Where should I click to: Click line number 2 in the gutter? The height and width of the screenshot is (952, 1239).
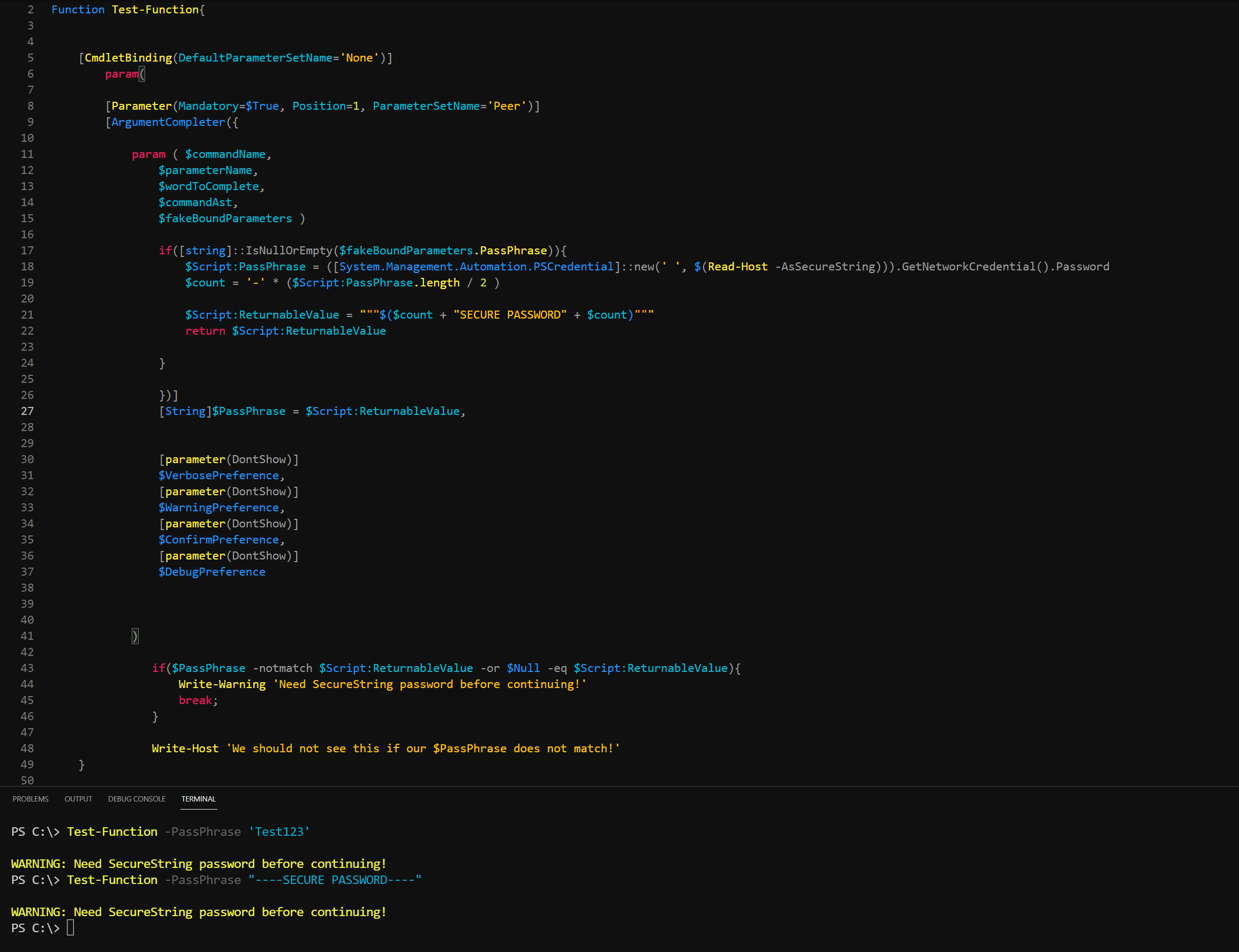coord(31,10)
